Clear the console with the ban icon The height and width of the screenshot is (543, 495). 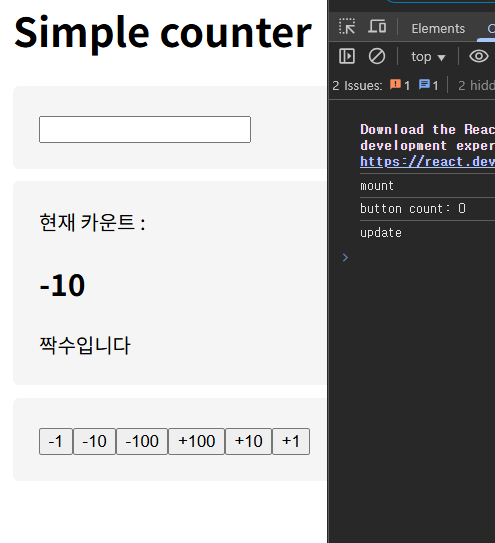pyautogui.click(x=377, y=56)
